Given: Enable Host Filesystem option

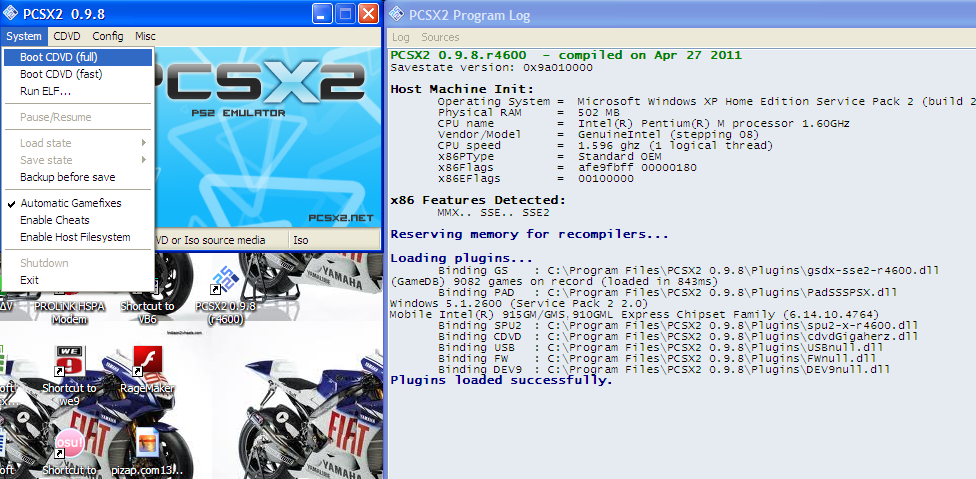Looking at the screenshot, I should 78,237.
